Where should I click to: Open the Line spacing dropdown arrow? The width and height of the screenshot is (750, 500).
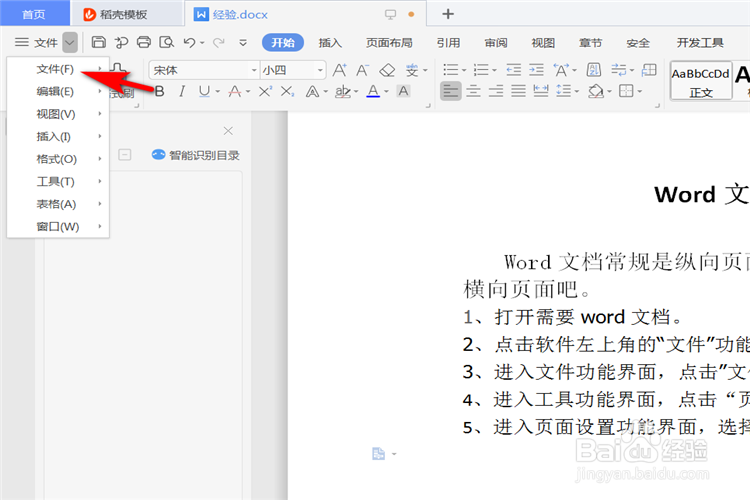577,91
